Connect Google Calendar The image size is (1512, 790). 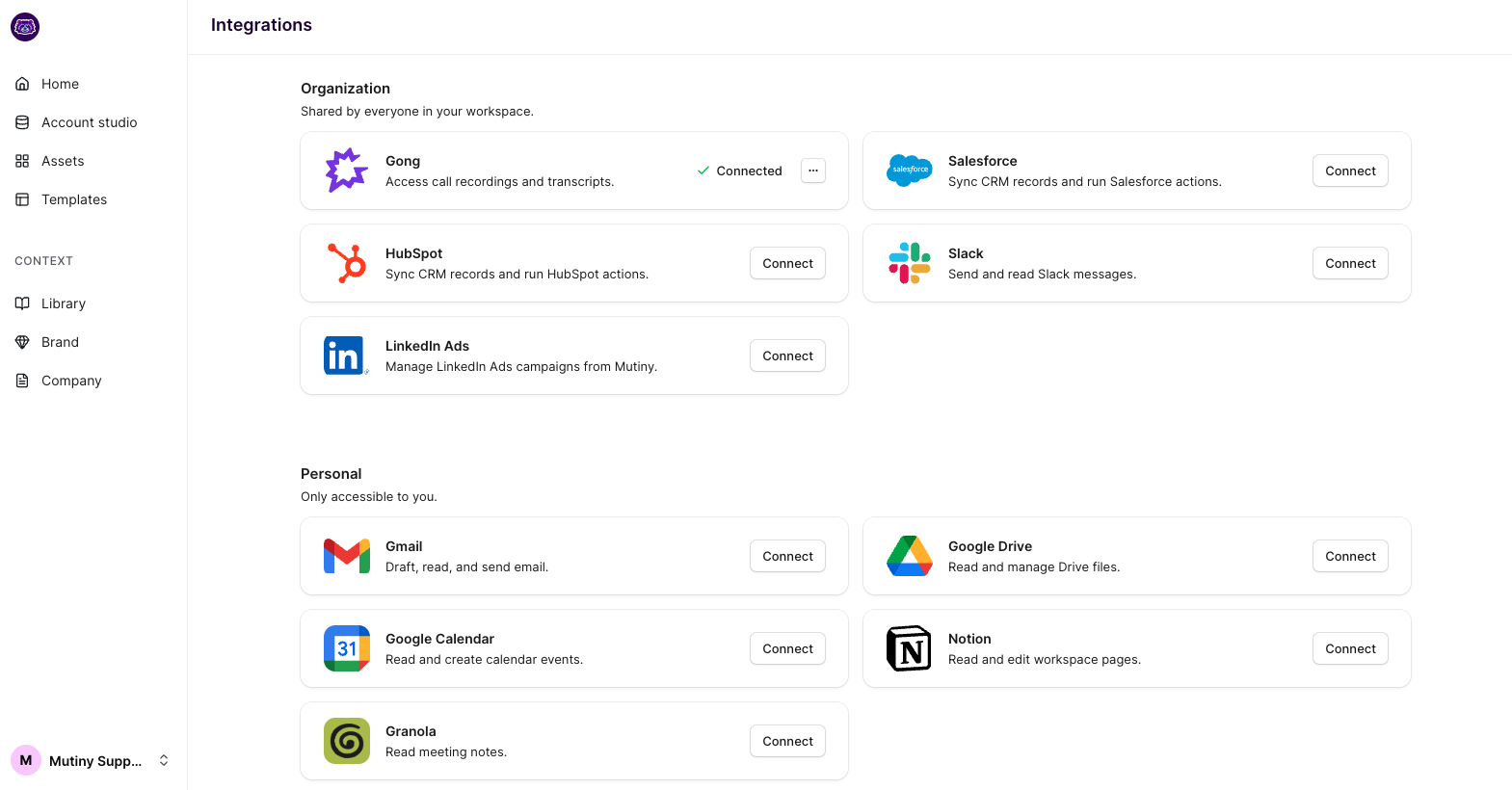[787, 648]
